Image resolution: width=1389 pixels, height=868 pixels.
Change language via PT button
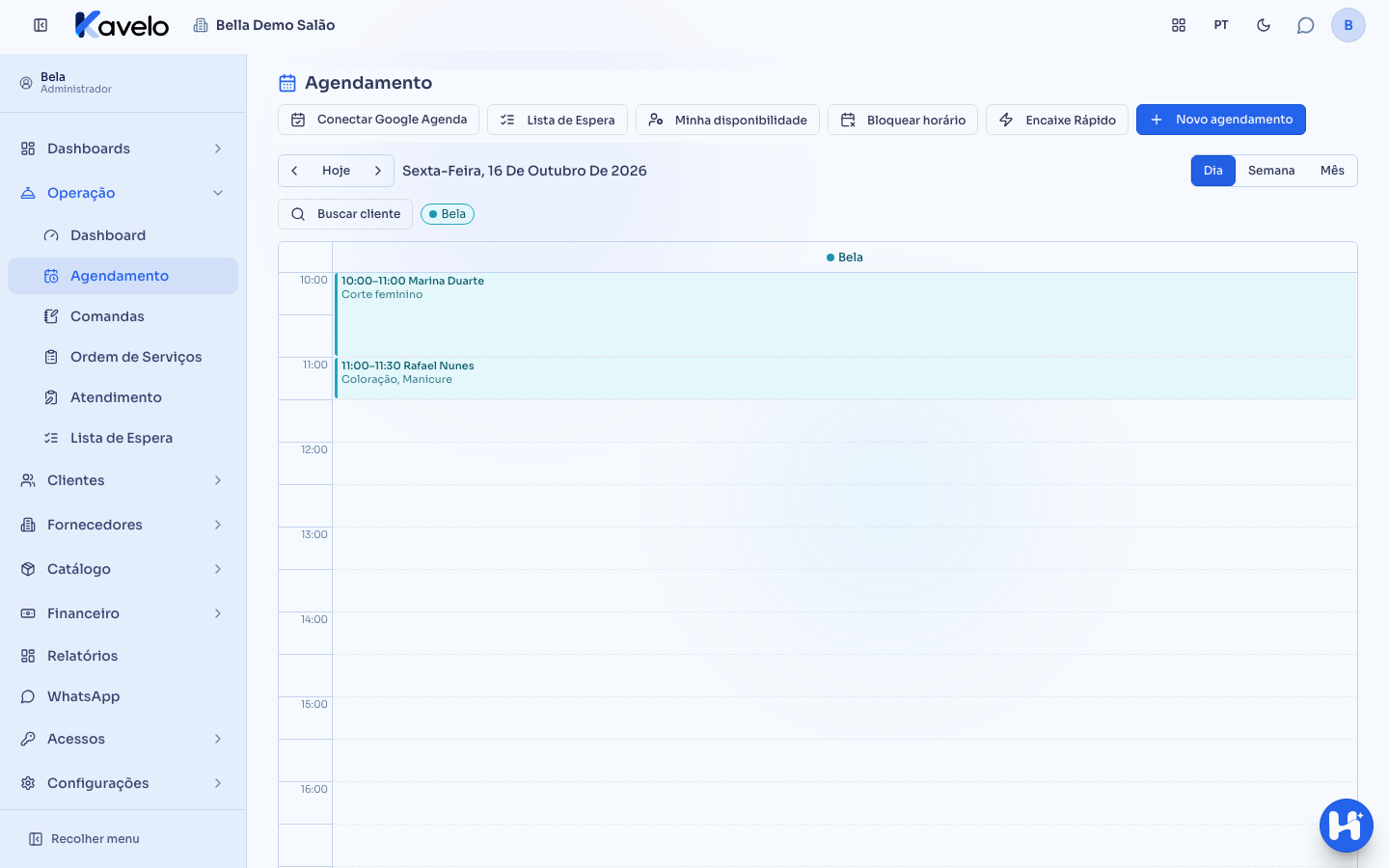[1221, 25]
